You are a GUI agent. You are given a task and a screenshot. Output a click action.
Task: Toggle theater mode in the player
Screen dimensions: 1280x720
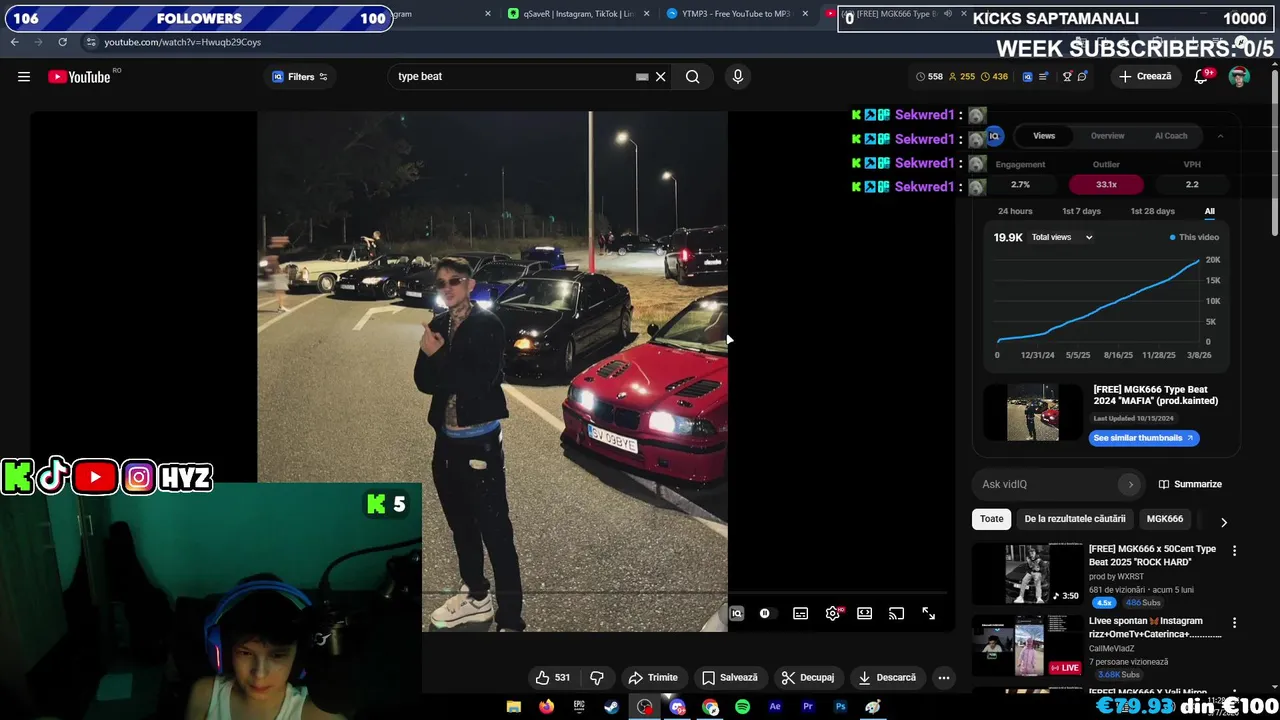point(865,614)
